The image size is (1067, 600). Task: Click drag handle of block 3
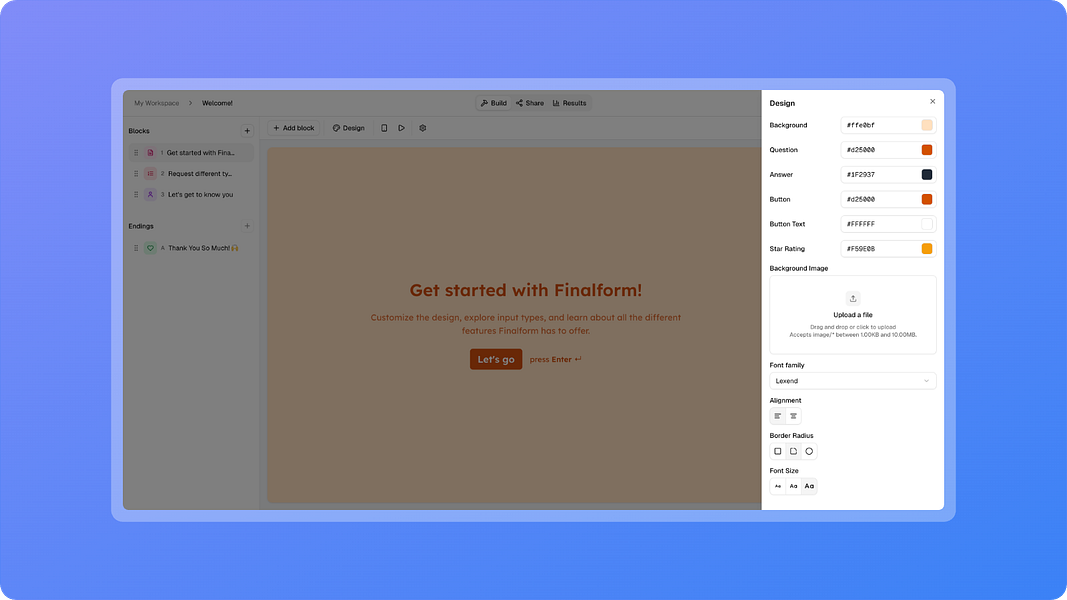(136, 195)
